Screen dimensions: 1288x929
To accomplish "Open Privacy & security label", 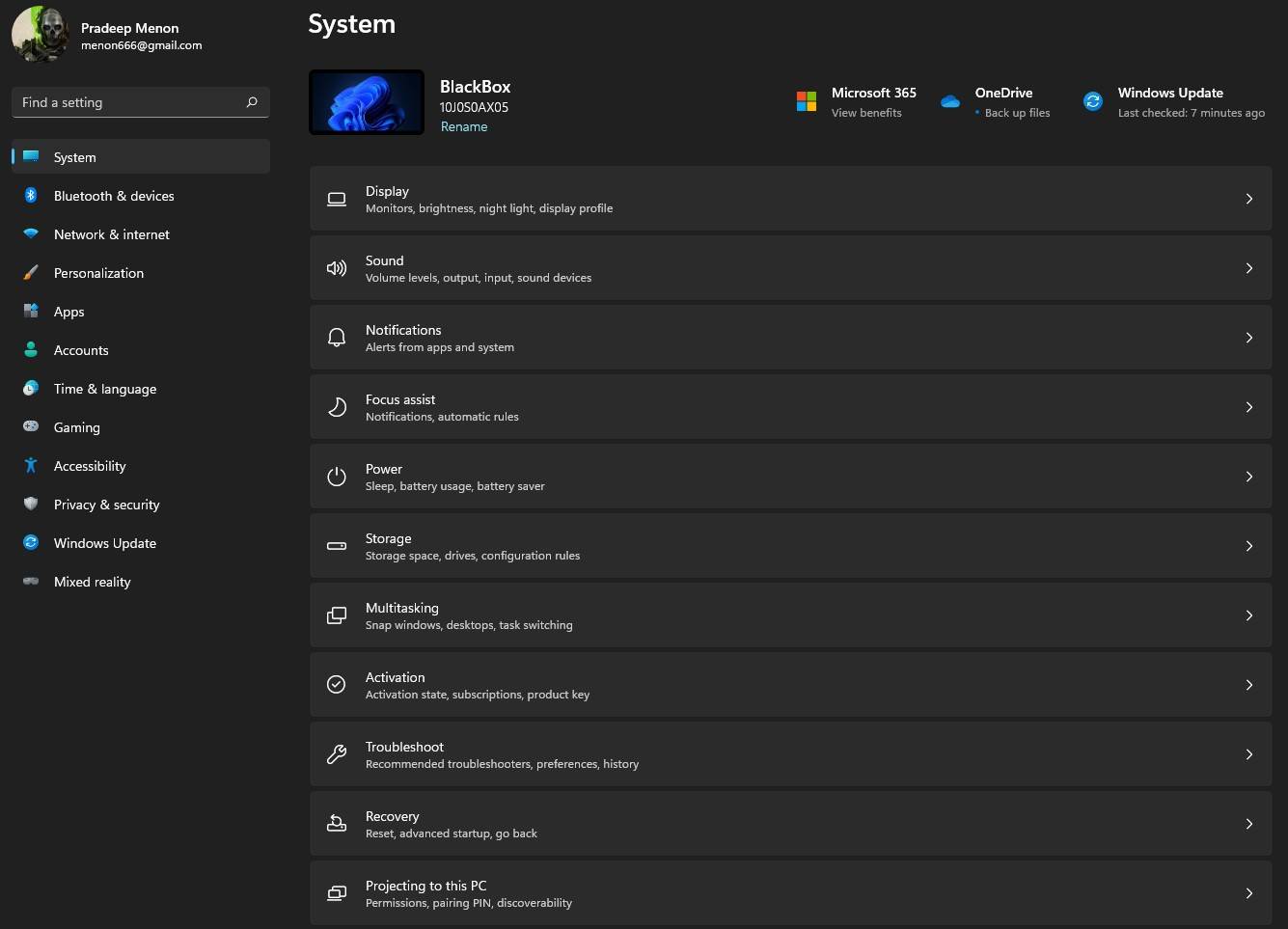I will click(x=107, y=505).
